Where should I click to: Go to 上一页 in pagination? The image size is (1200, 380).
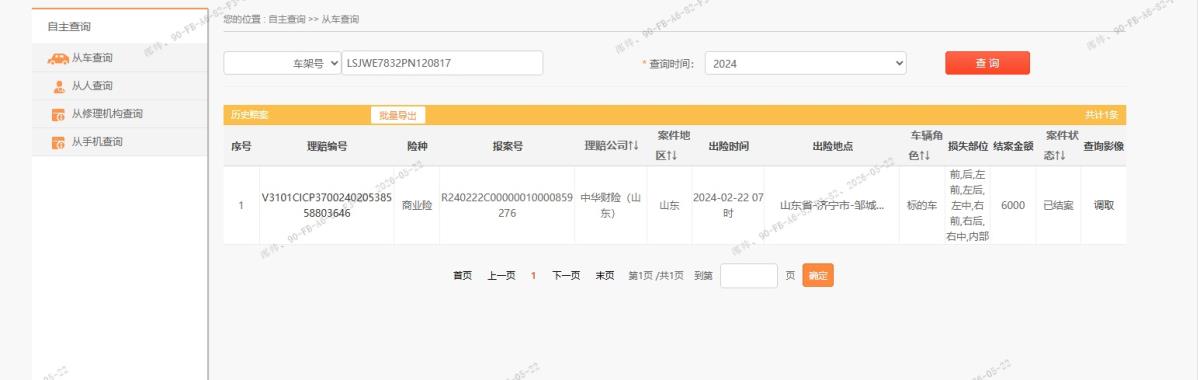[x=501, y=275]
